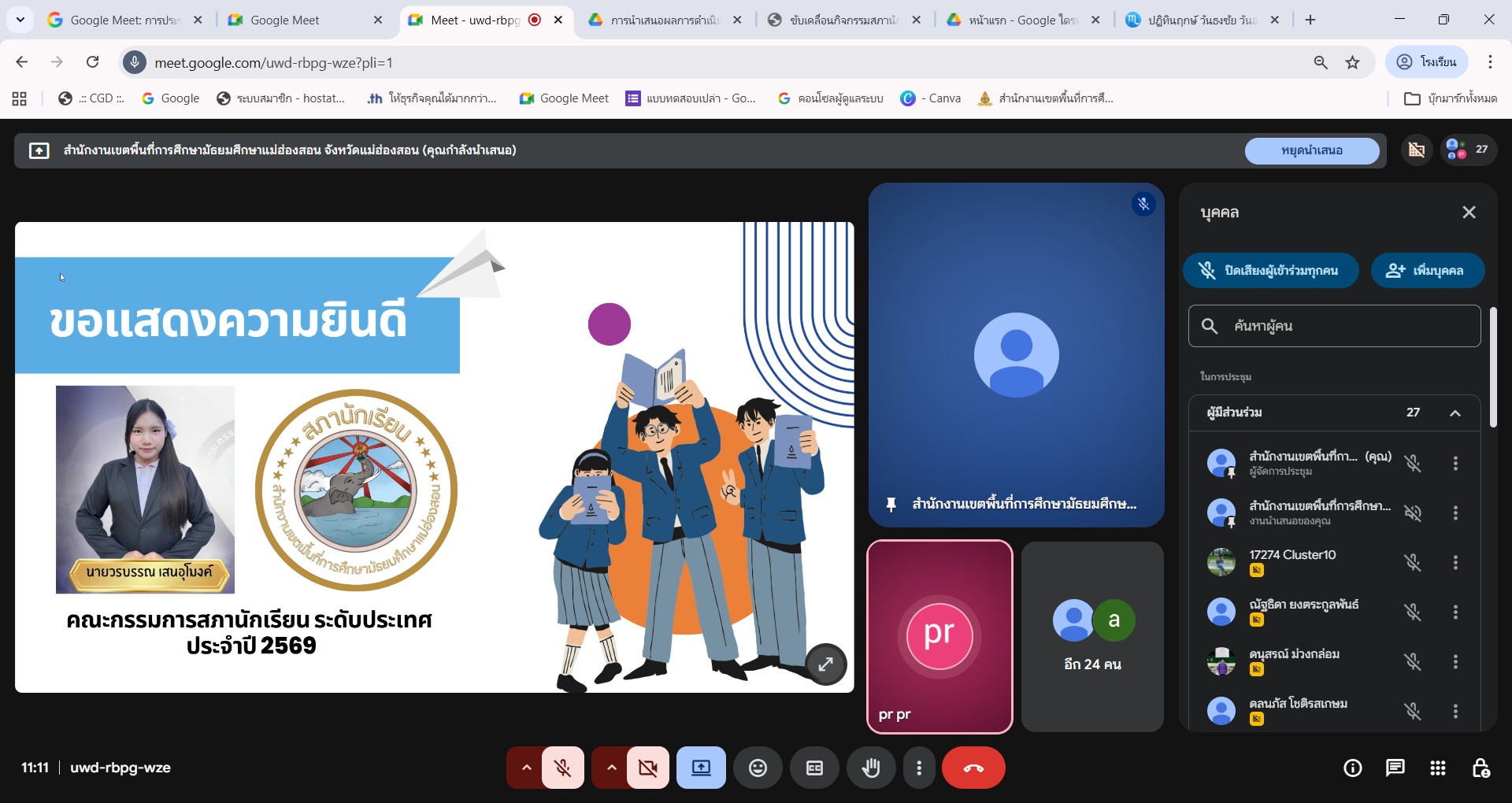The height and width of the screenshot is (803, 1512).
Task: Open the chat messages icon
Action: coord(1395,768)
